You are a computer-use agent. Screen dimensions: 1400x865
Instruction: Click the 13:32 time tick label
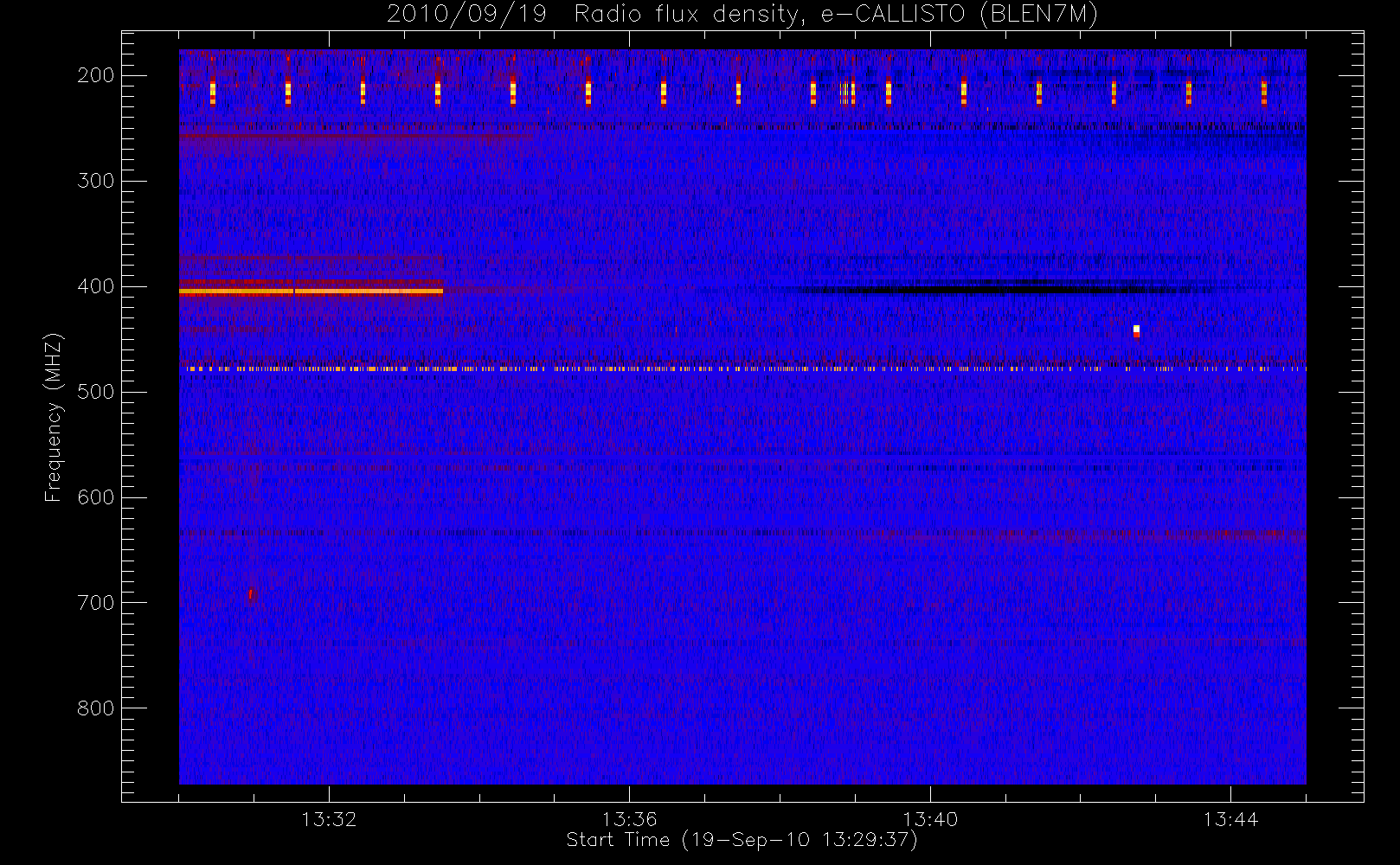pos(329,819)
